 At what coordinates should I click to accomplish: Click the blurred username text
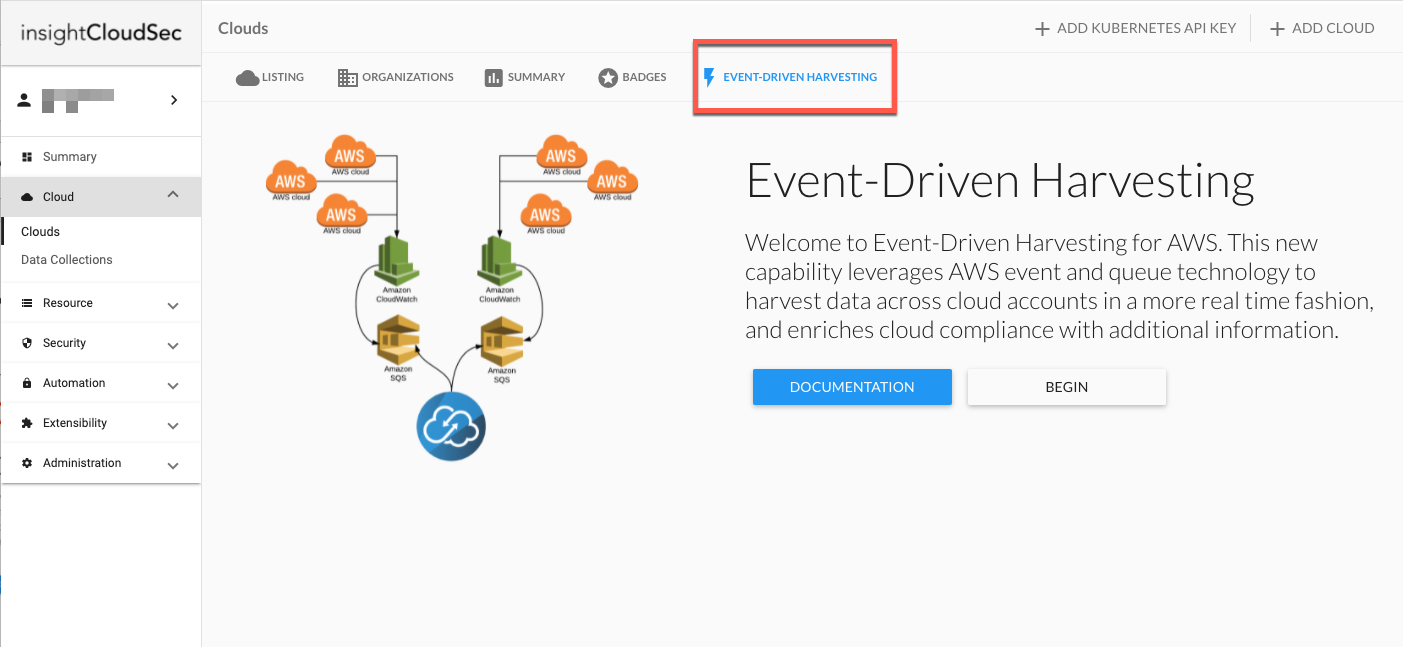(x=77, y=100)
